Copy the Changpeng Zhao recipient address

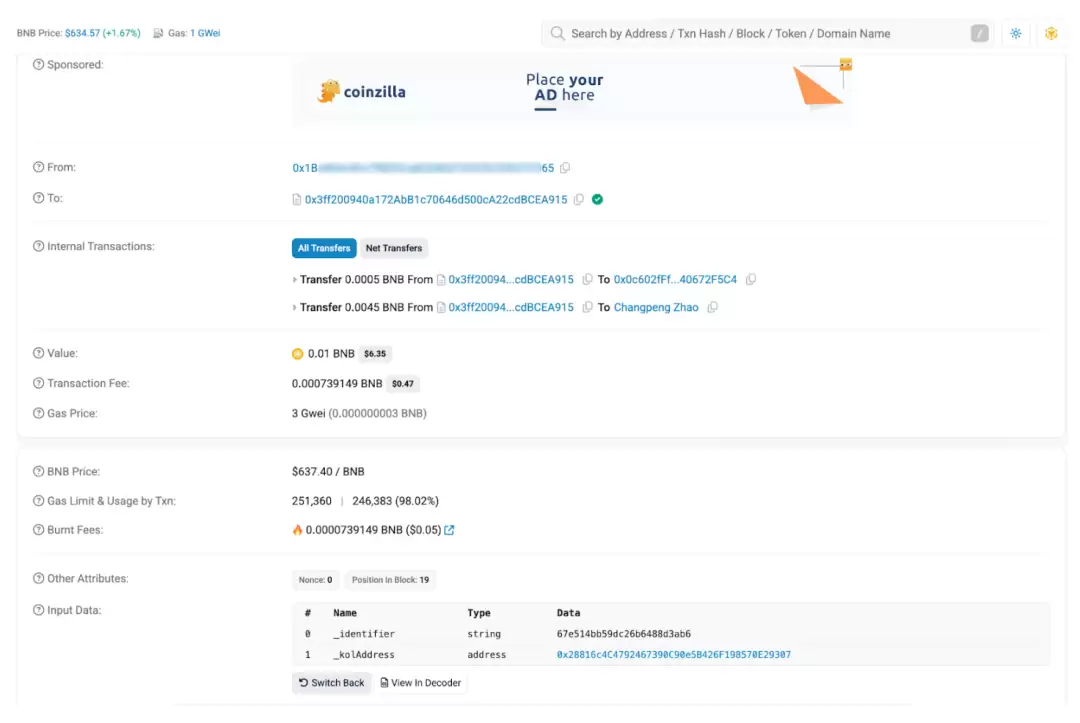pyautogui.click(x=712, y=307)
